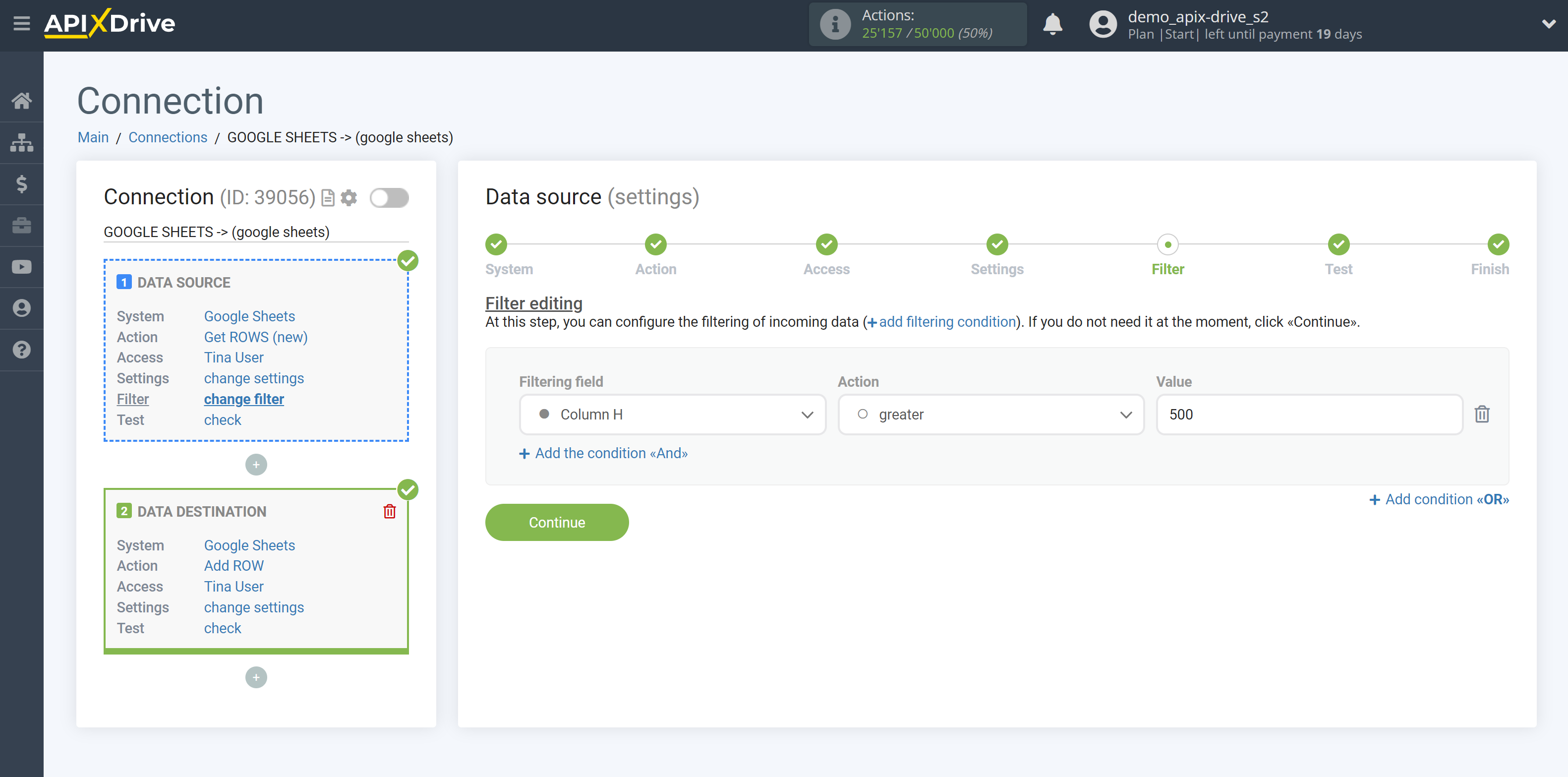The width and height of the screenshot is (1568, 777).
Task: Click Data Destination Add ROW link
Action: pyautogui.click(x=233, y=566)
